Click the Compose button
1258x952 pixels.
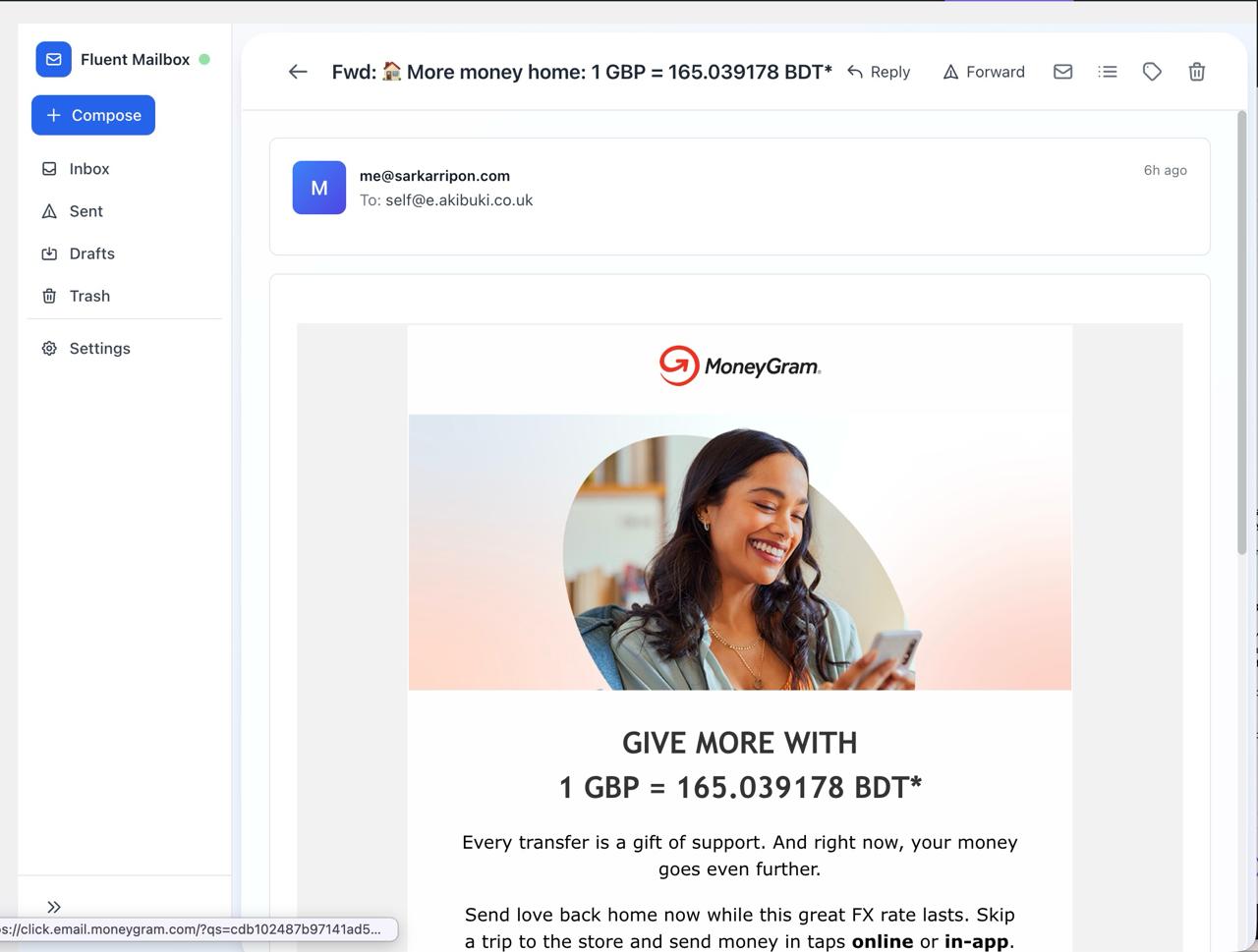[x=93, y=115]
